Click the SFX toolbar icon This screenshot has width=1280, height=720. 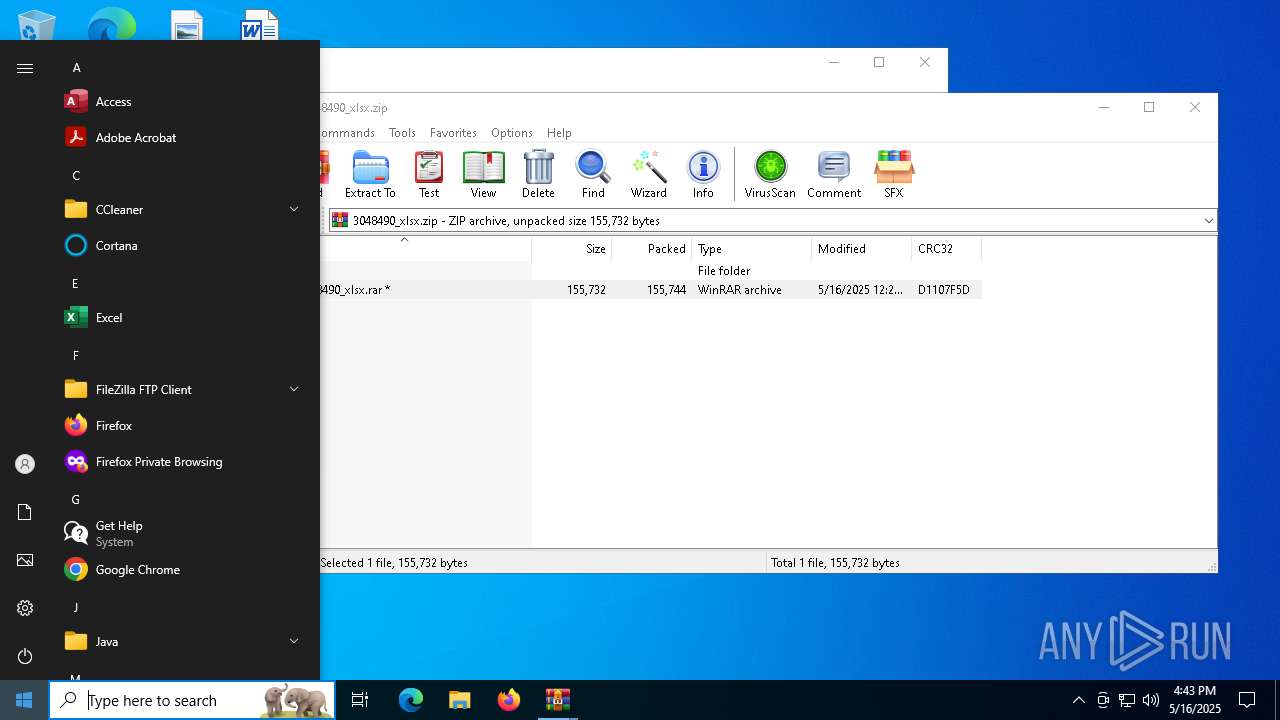pos(894,174)
